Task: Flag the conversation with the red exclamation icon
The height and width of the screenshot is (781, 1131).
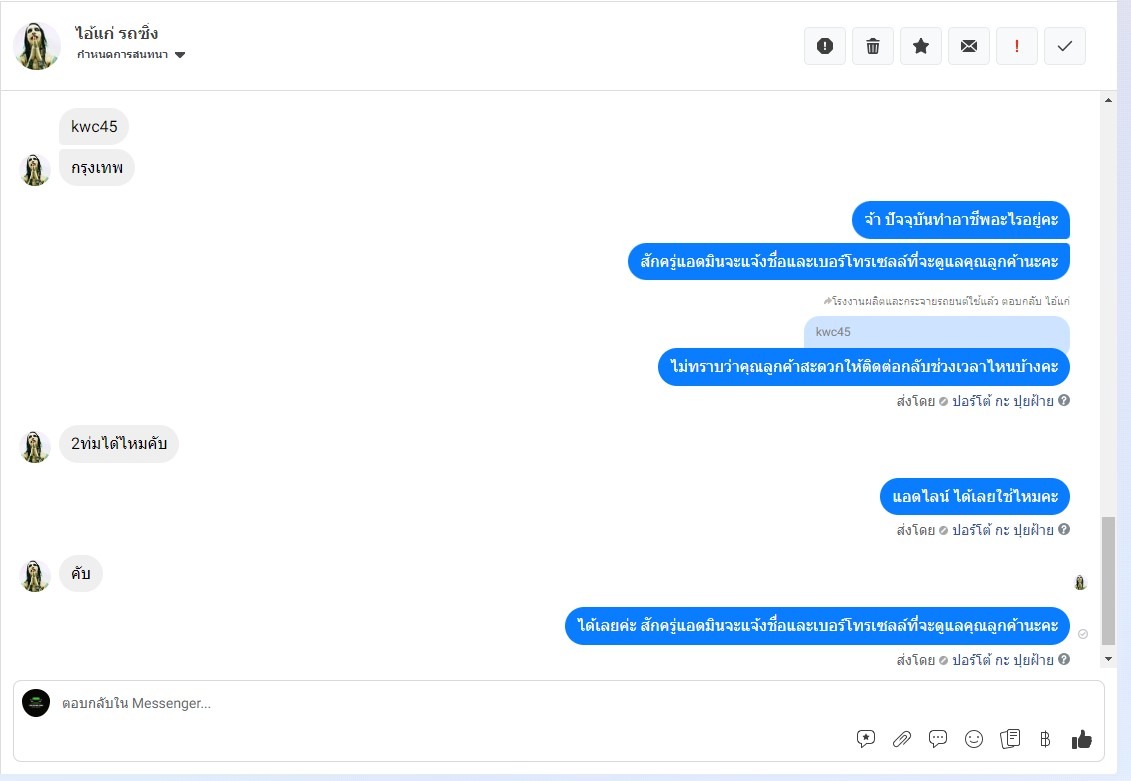Action: point(1016,46)
